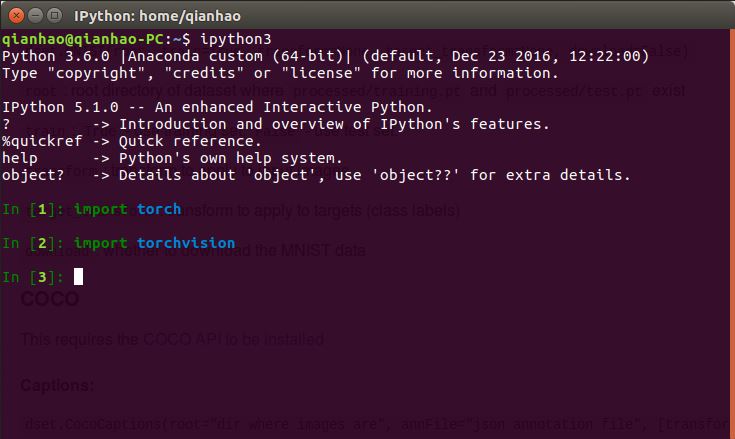Click the 'import' keyword on the In [1] line

point(100,209)
